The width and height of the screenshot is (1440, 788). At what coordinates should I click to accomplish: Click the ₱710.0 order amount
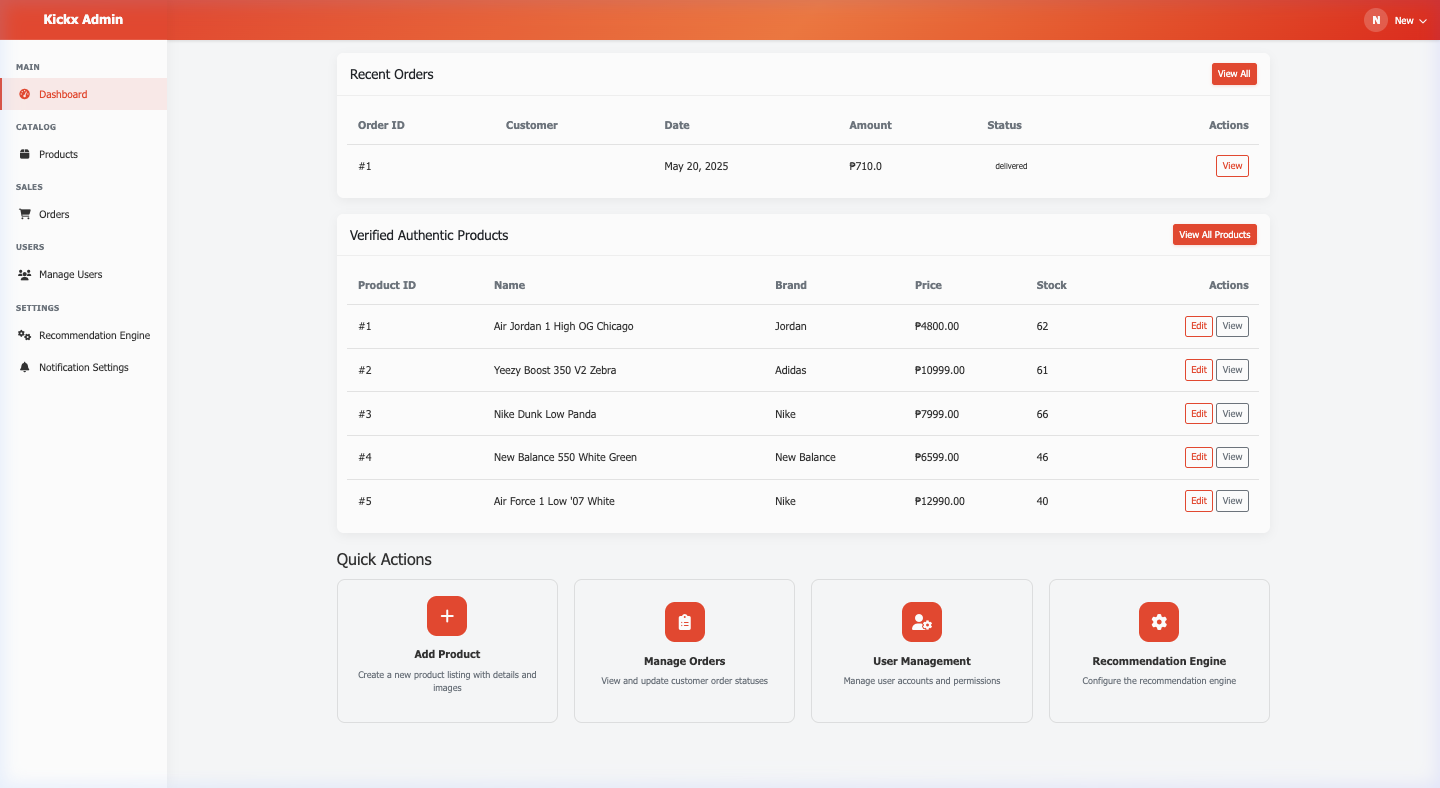(865, 166)
